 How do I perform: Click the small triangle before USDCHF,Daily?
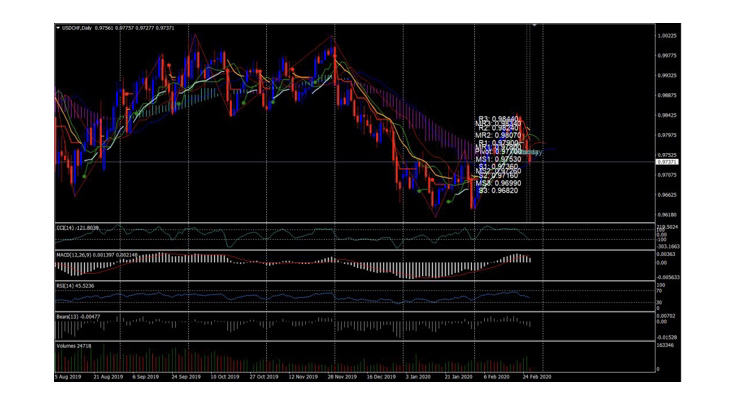tap(57, 27)
